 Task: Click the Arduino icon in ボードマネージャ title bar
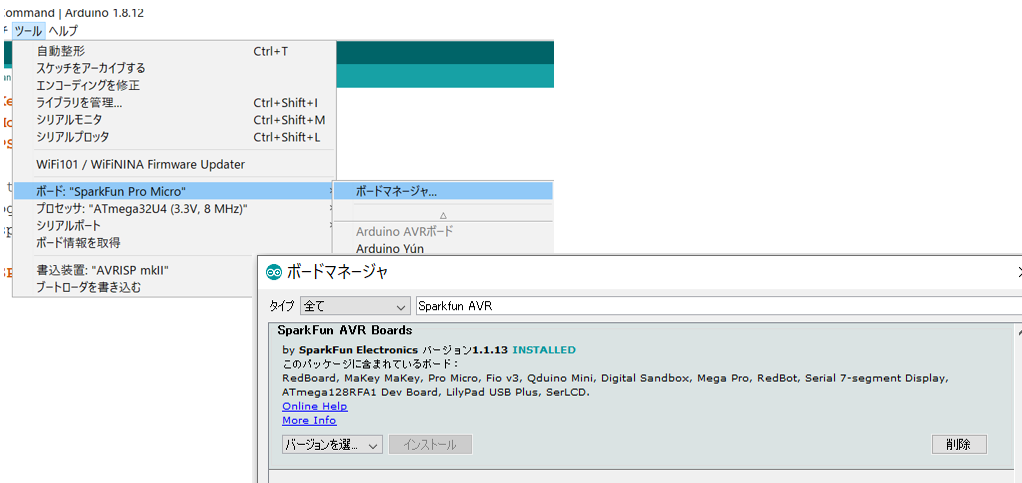tap(274, 272)
